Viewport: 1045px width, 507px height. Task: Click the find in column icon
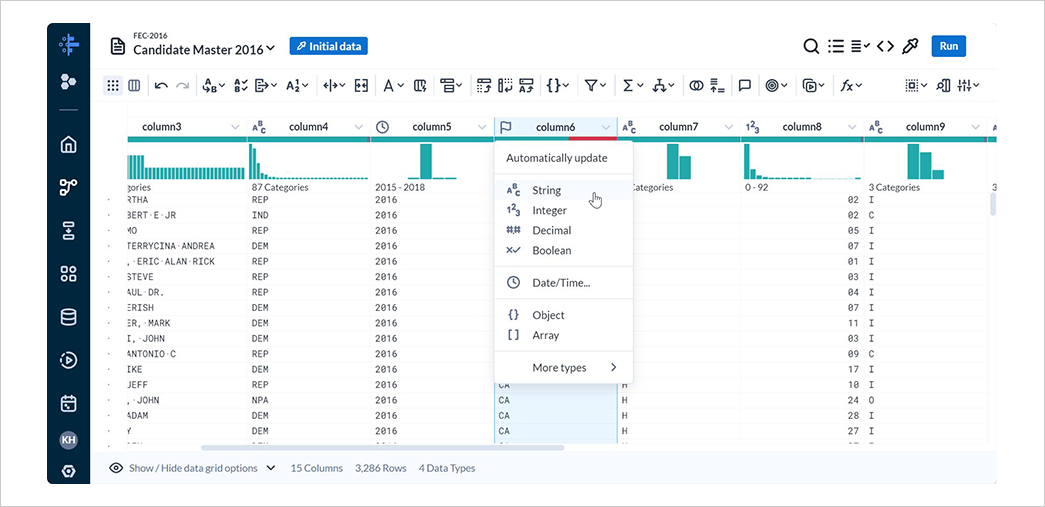(943, 85)
